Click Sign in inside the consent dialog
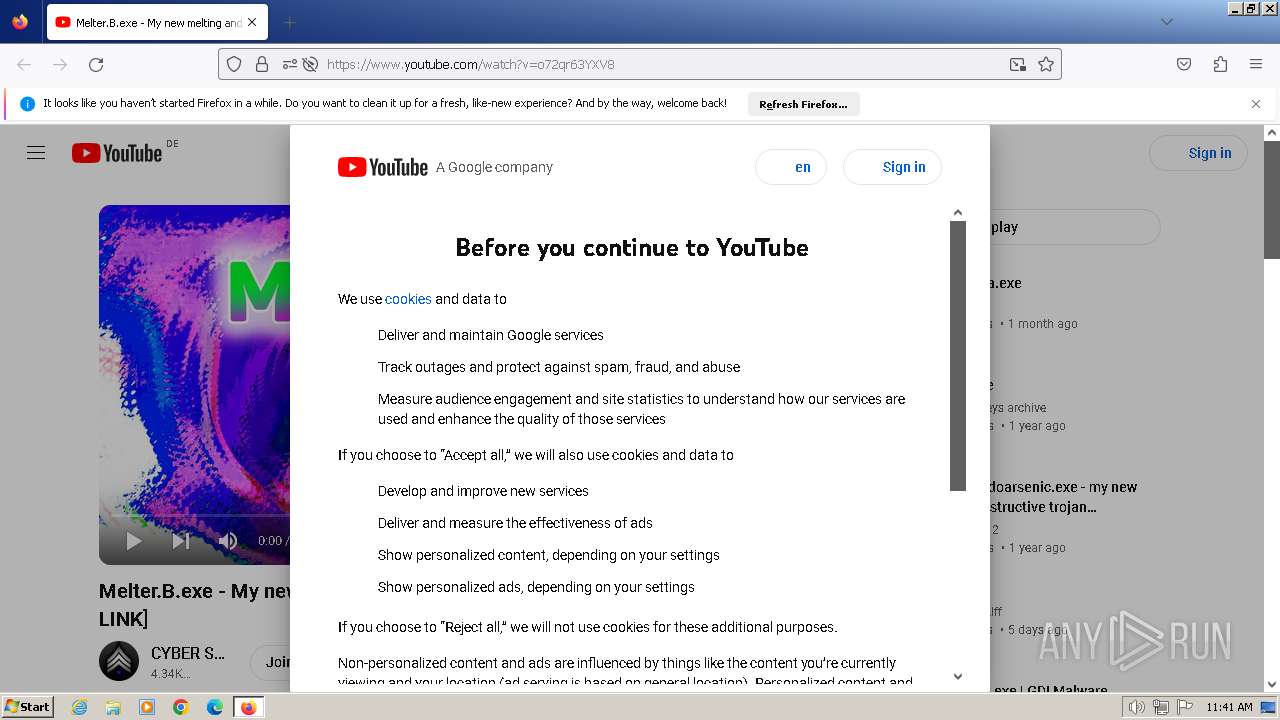The height and width of the screenshot is (720, 1280). point(892,167)
